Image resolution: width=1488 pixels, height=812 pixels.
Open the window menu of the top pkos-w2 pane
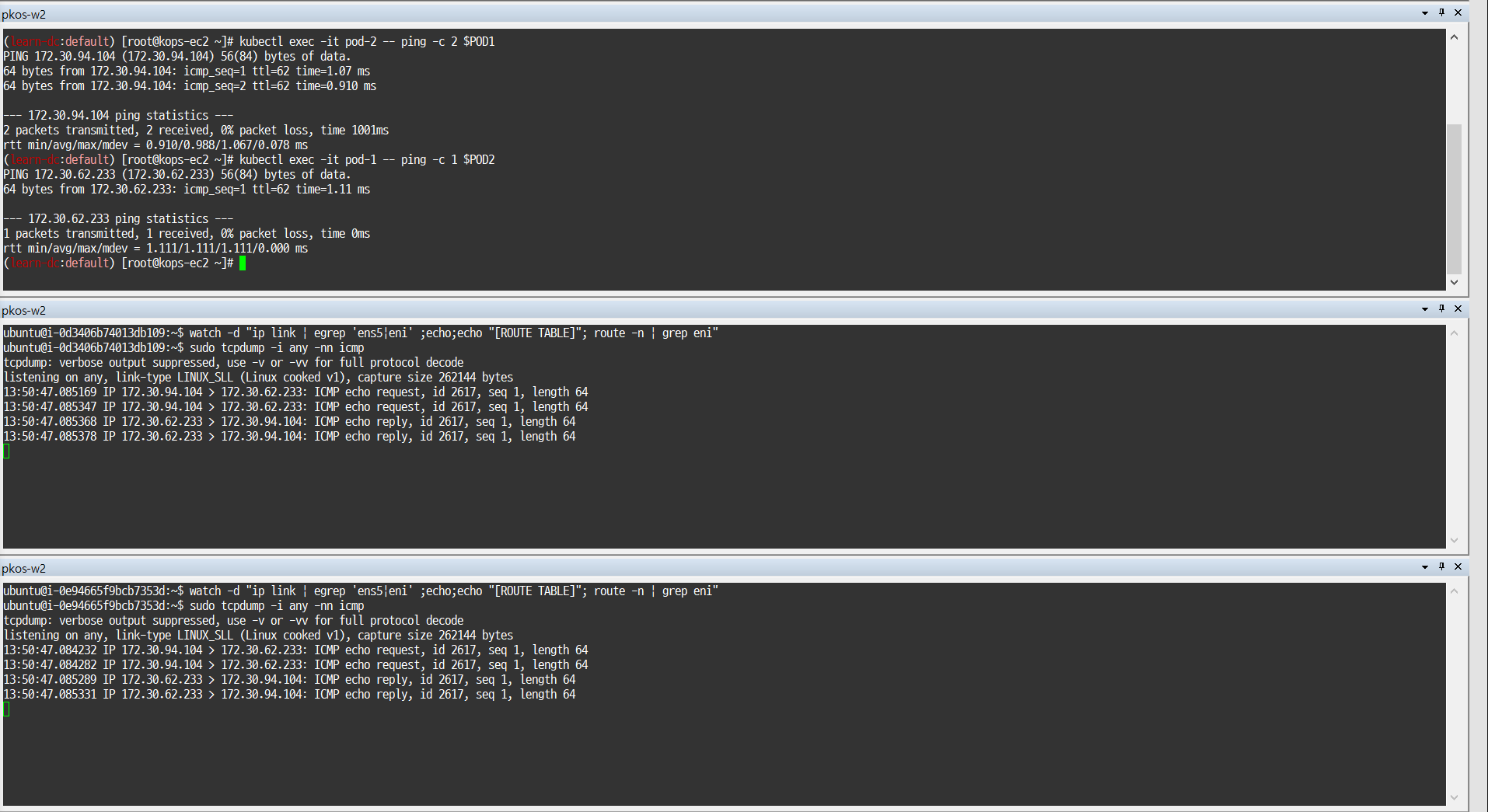click(x=1424, y=12)
